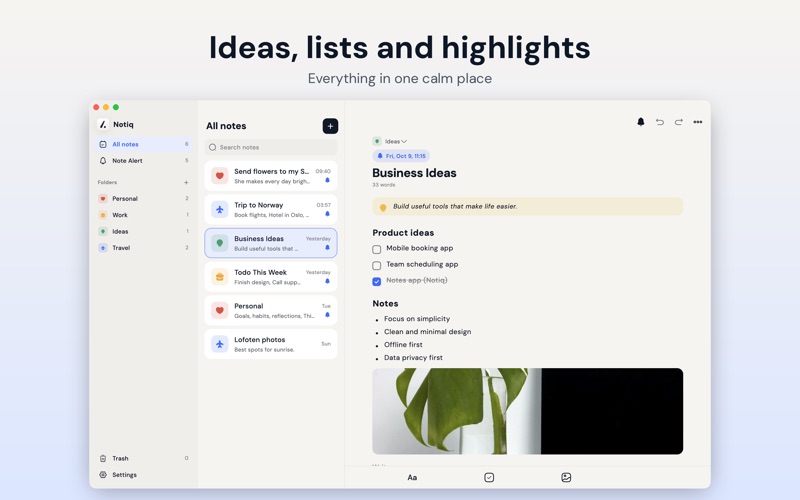Insert an image from bottom toolbar

tap(566, 478)
